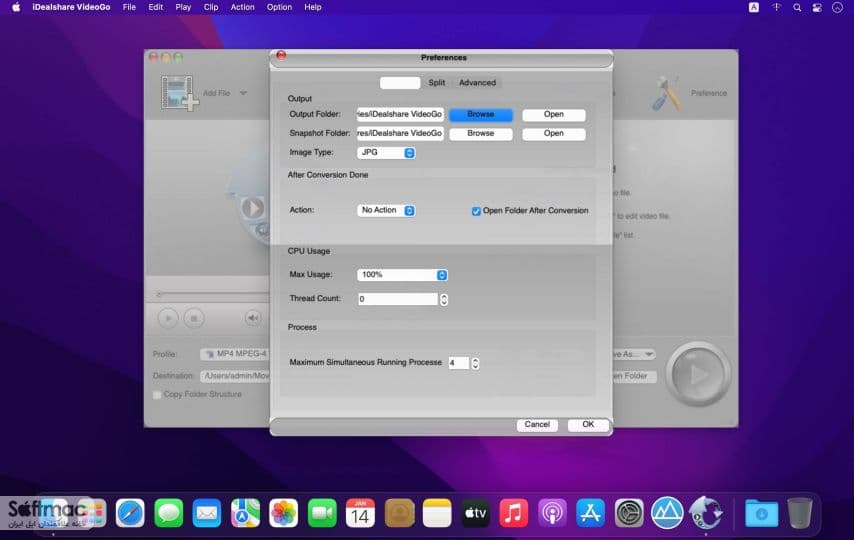Switch to the Advanced tab

478,83
